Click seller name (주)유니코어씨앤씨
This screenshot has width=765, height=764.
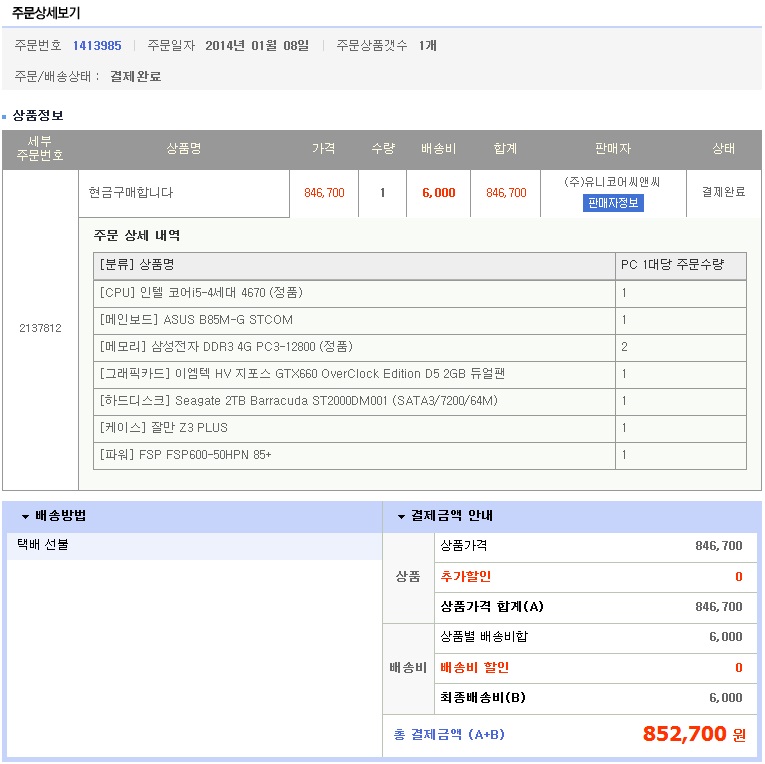(612, 182)
